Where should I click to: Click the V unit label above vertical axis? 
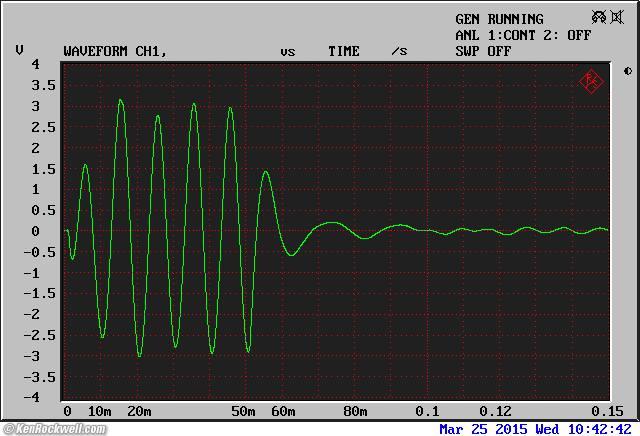[19, 50]
